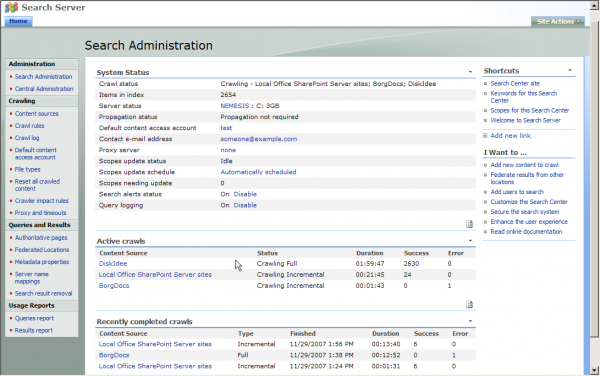This screenshot has height=376, width=600.
Task: Open Welcome to Search Server shortcut
Action: click(x=525, y=120)
